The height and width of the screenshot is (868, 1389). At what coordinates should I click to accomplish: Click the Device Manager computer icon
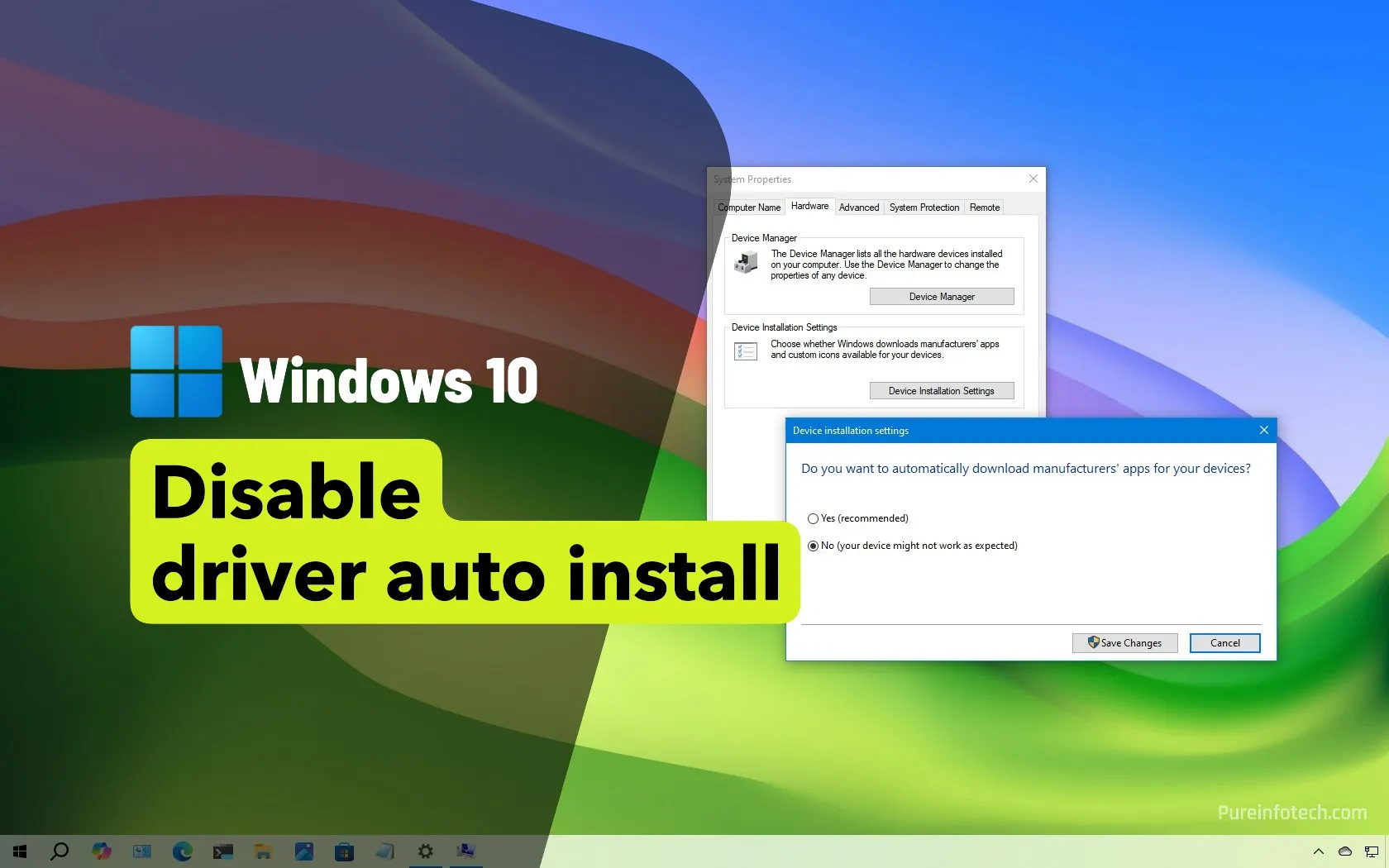point(746,263)
